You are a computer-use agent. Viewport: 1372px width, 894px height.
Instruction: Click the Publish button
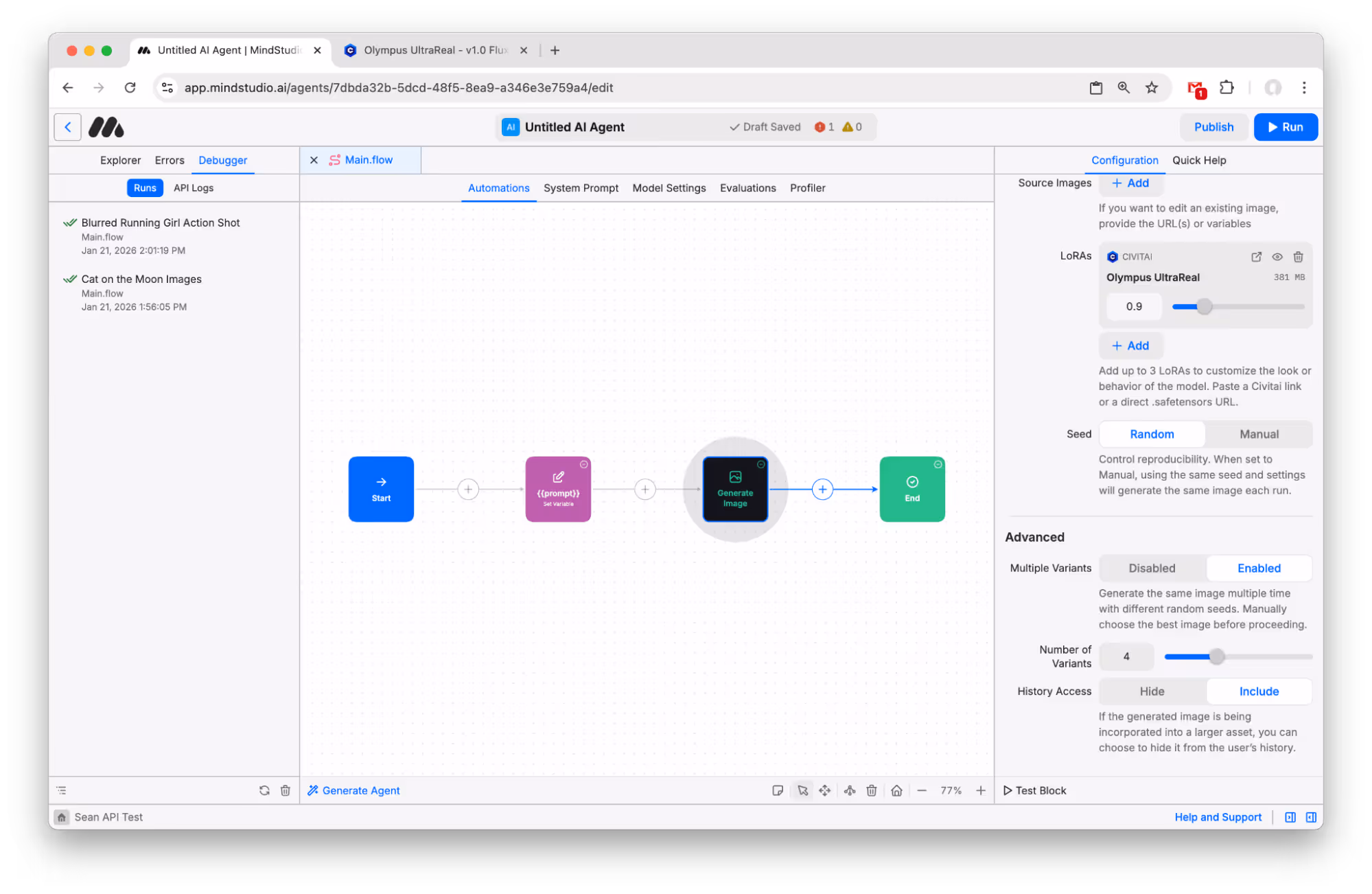pos(1213,127)
